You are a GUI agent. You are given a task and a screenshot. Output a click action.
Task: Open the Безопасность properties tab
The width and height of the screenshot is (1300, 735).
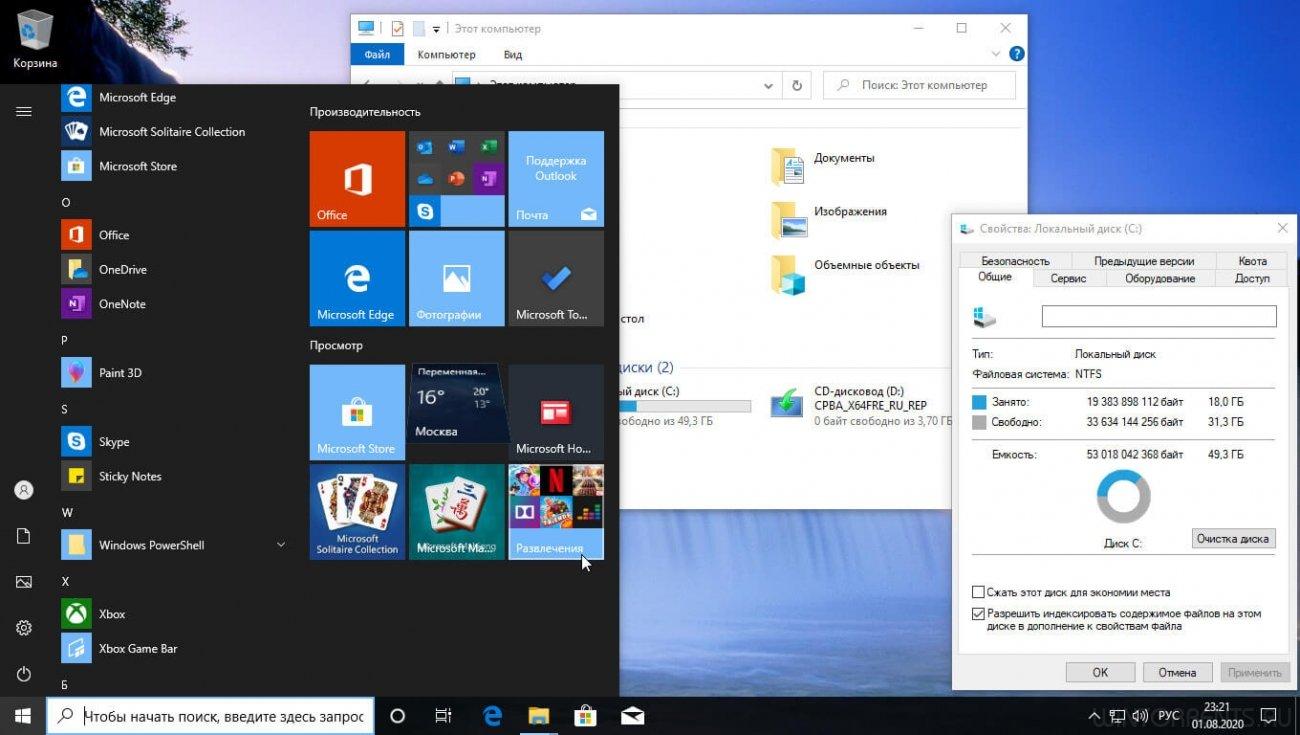[x=1015, y=260]
